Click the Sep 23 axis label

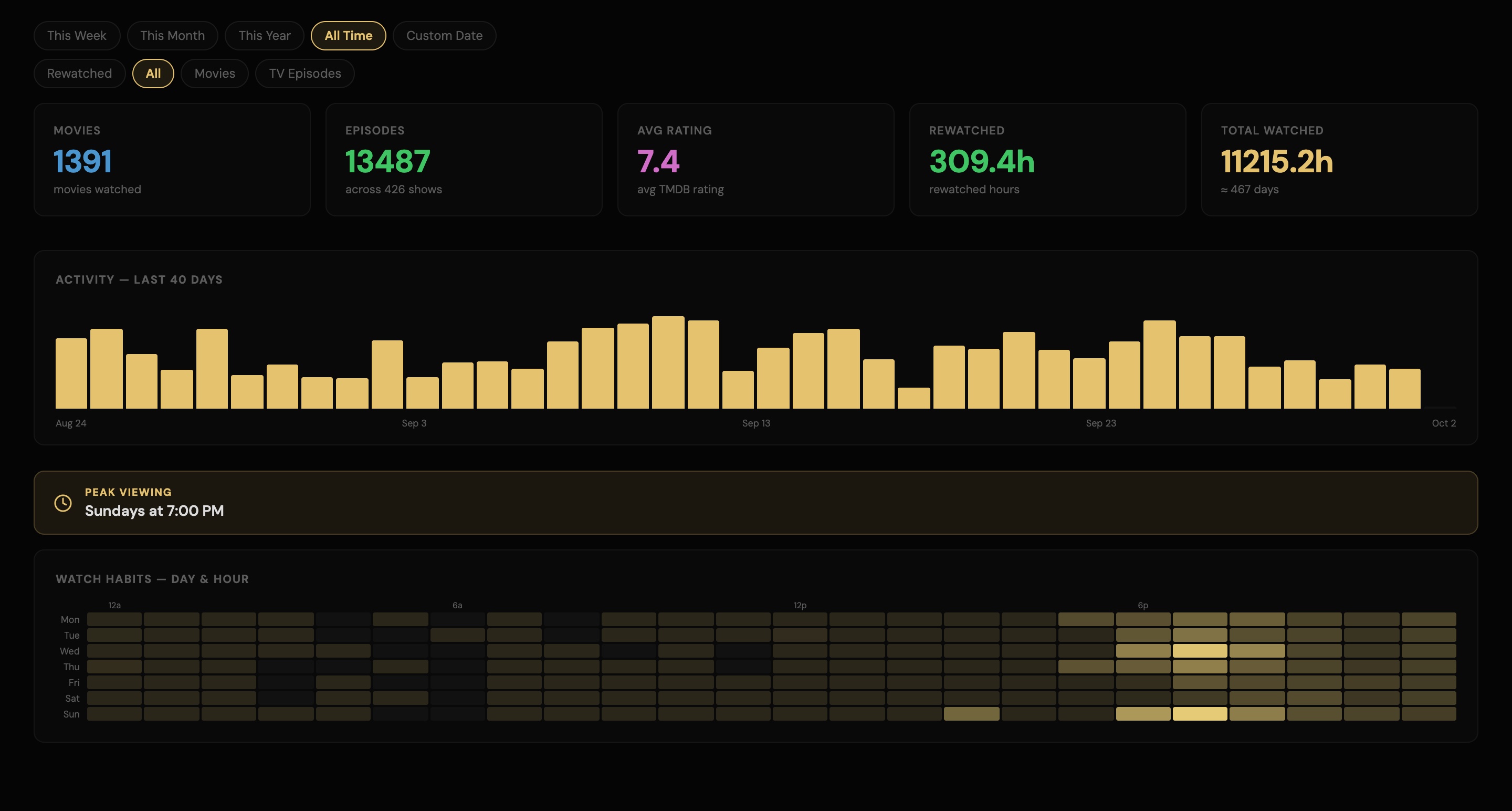pyautogui.click(x=1100, y=423)
